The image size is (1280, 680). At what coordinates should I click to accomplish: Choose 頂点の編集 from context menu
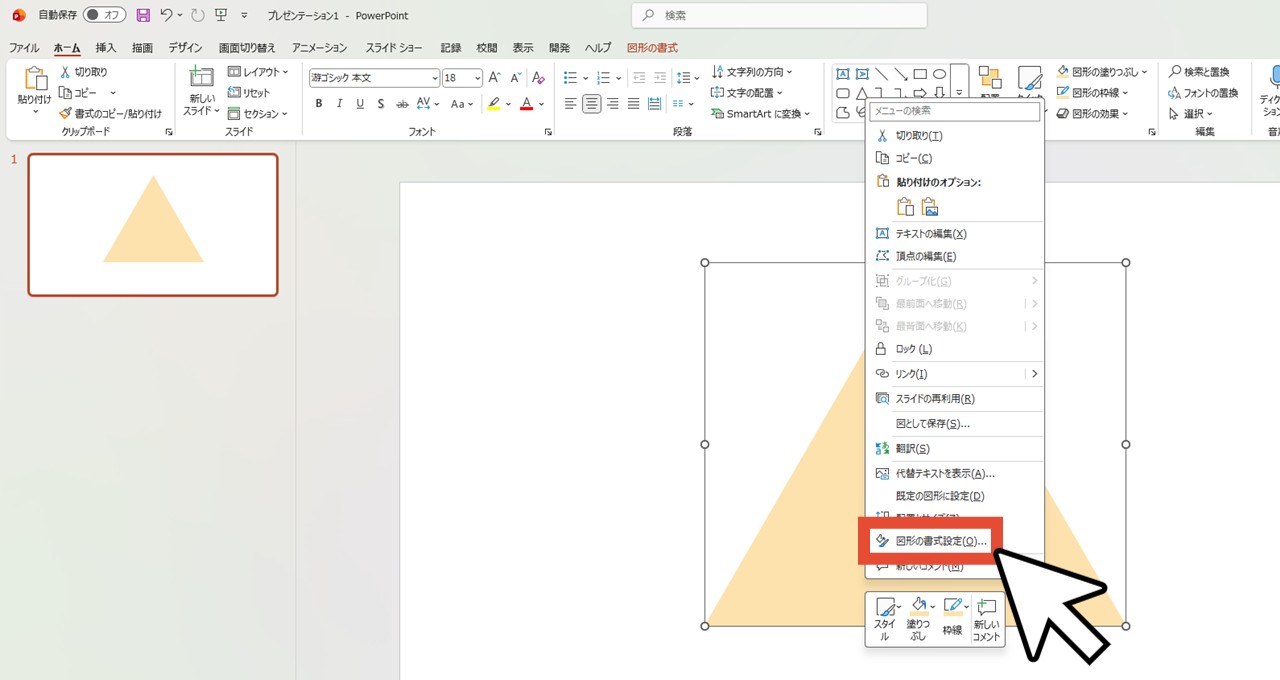coord(925,257)
